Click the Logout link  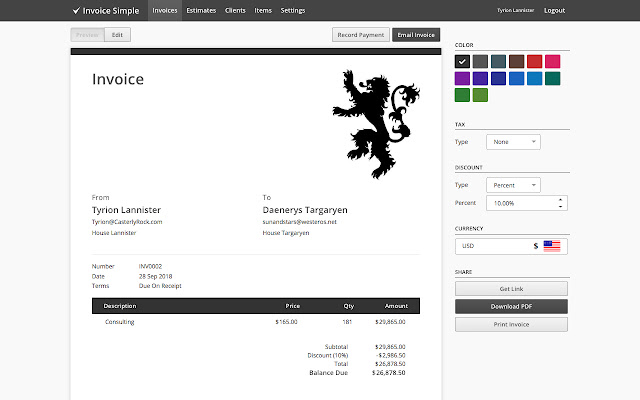tap(554, 10)
